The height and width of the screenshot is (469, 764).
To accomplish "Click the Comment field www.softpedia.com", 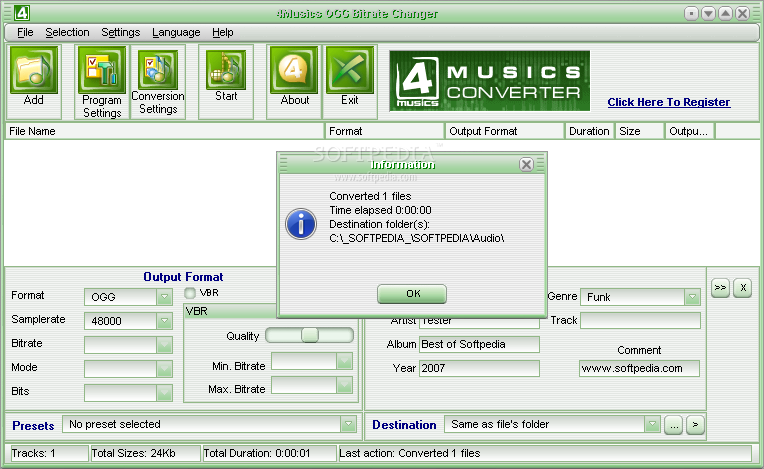I will coord(639,368).
